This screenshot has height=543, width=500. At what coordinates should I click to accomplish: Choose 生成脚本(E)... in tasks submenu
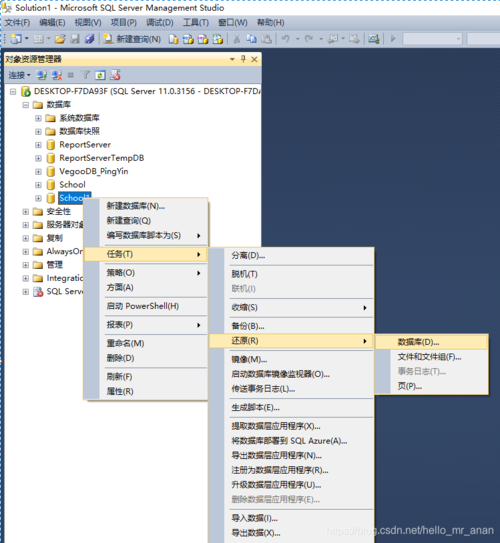pos(292,408)
